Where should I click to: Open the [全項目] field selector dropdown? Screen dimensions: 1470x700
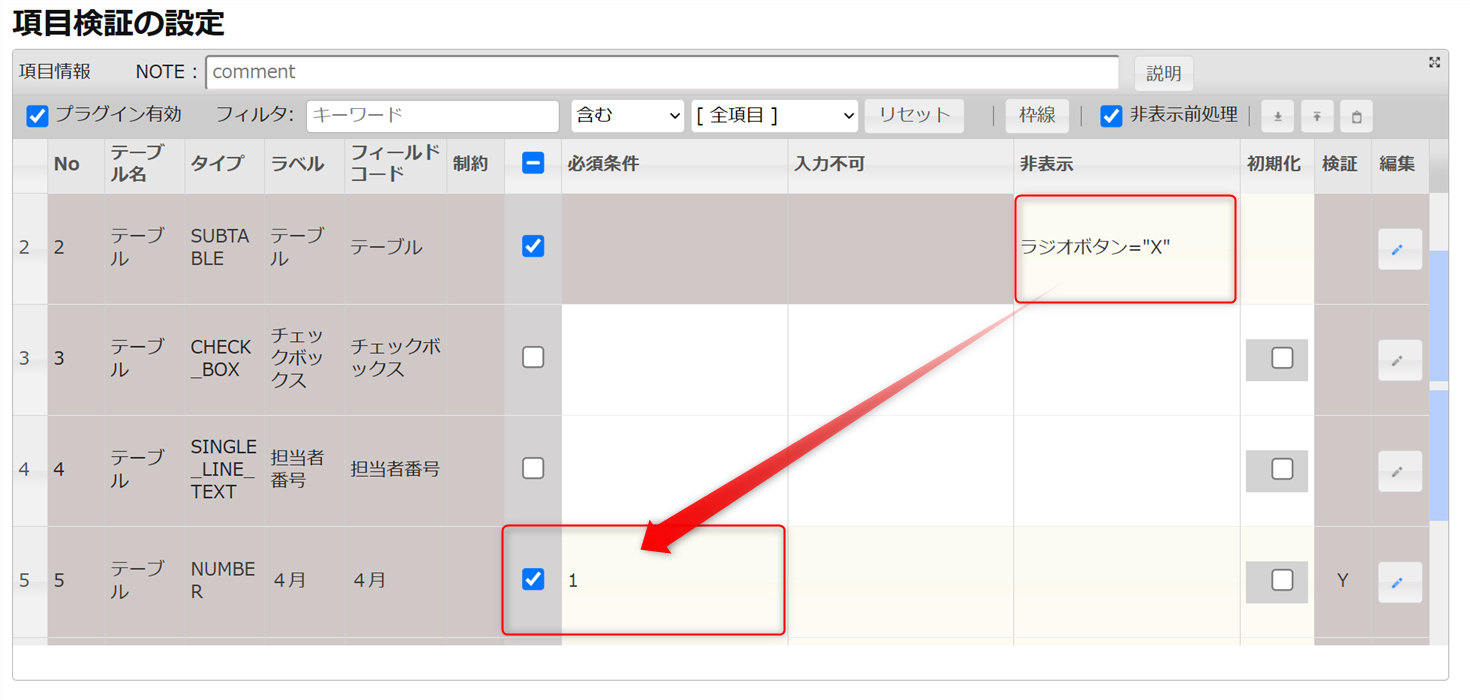click(775, 116)
